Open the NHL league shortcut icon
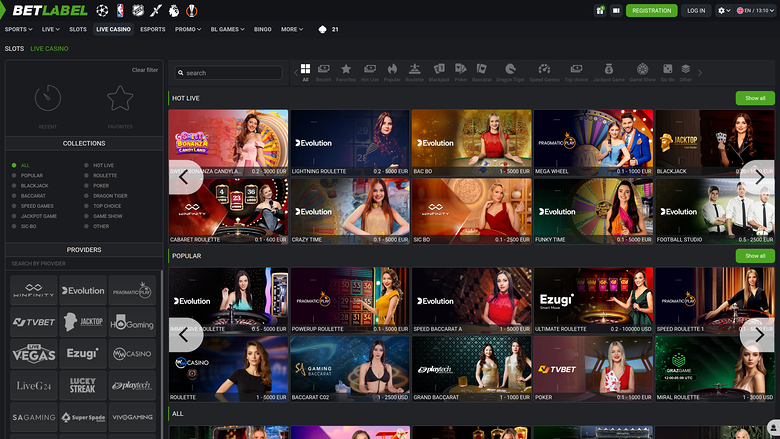This screenshot has height=439, width=780. click(138, 10)
